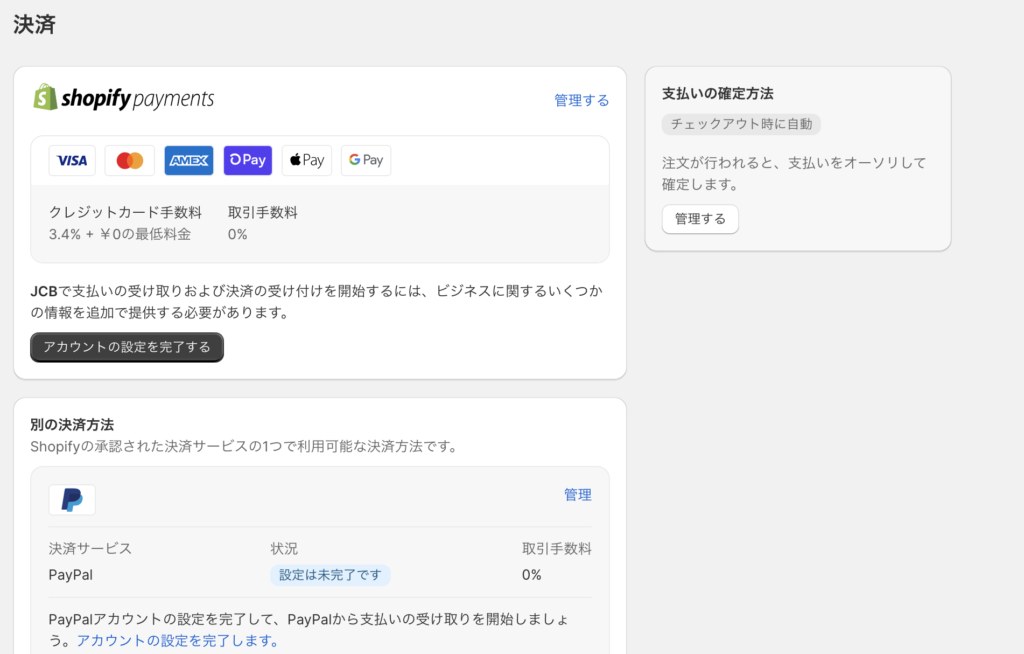The image size is (1024, 654).
Task: Click the Shopifyの承認された決済サービス description
Action: (x=244, y=447)
